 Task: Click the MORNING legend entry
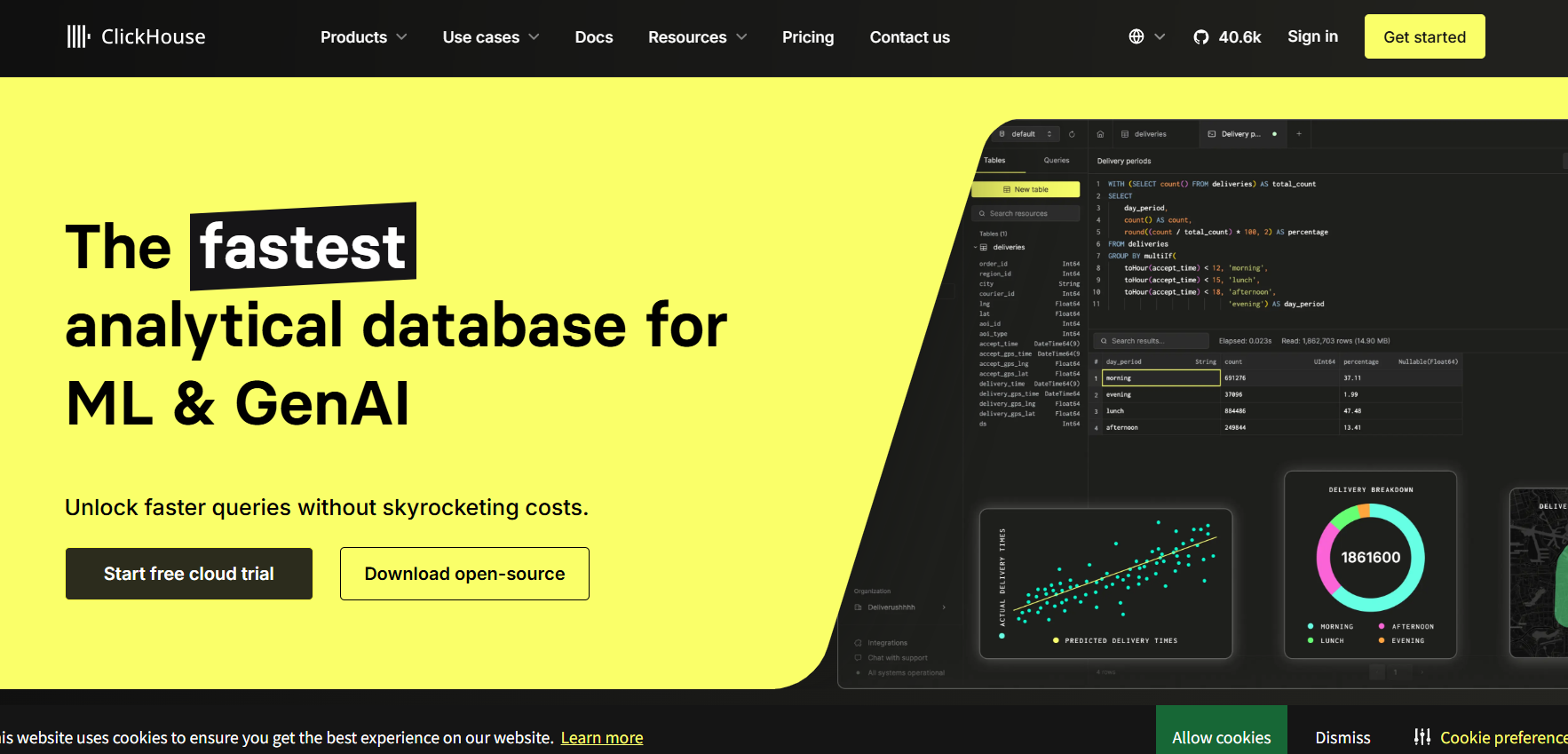click(x=1330, y=627)
